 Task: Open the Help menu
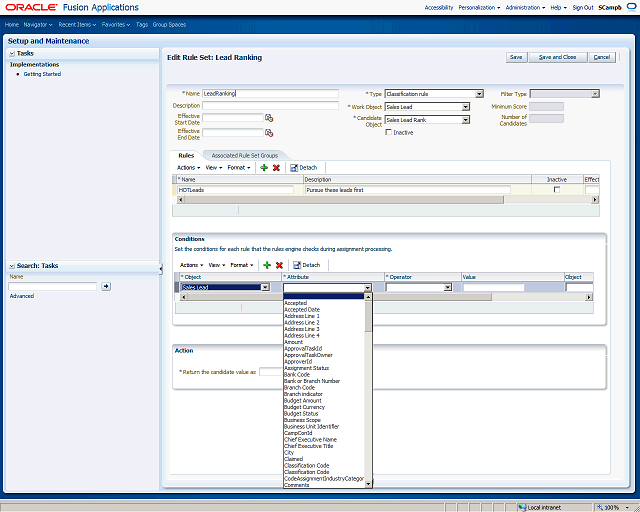click(x=558, y=7)
